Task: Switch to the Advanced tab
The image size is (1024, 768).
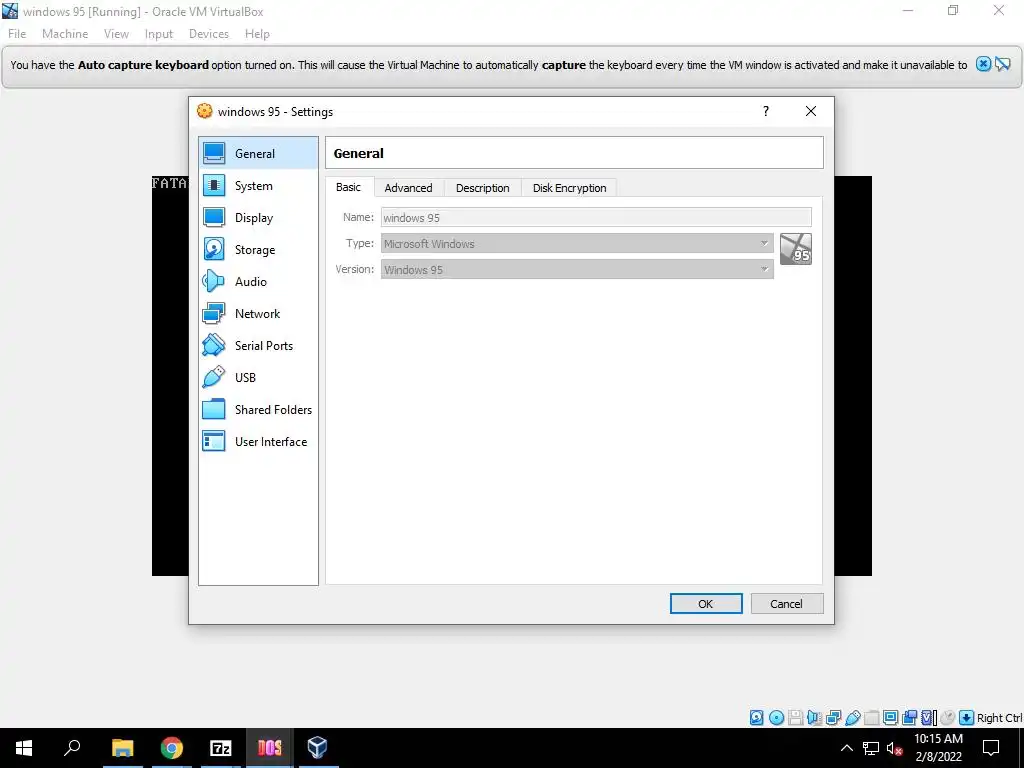Action: [408, 188]
